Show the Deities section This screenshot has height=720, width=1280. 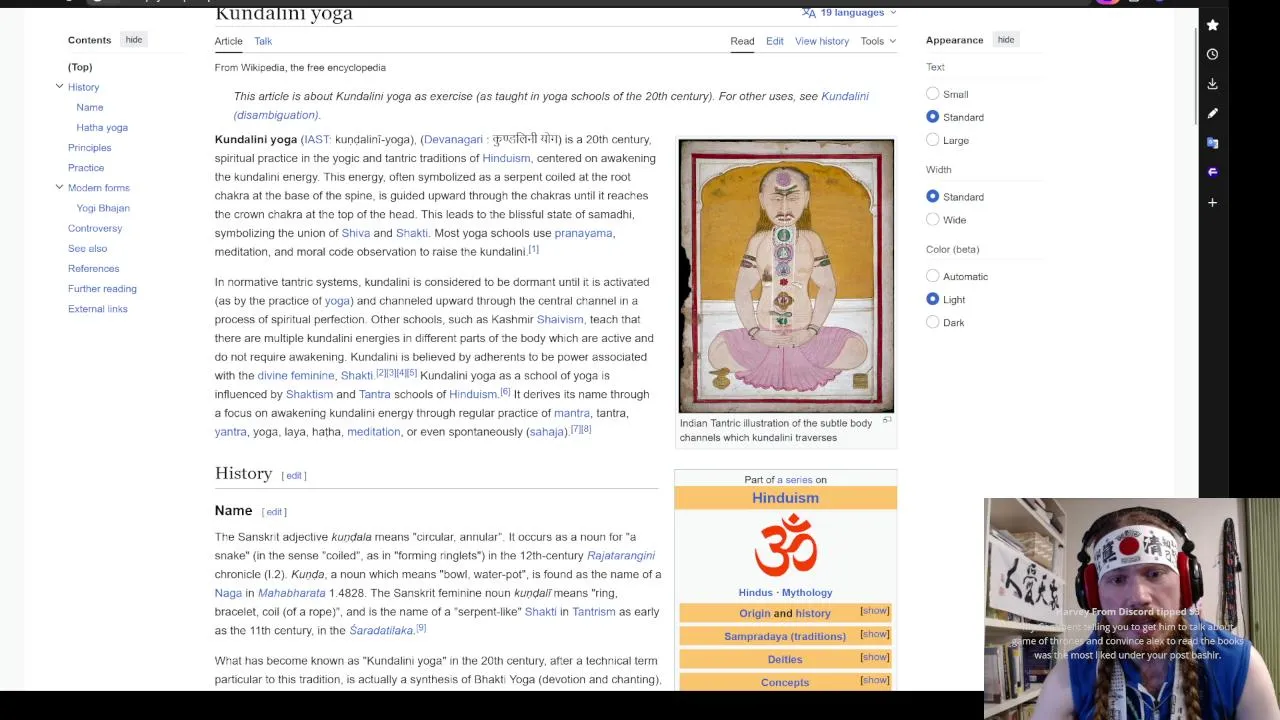tap(874, 657)
